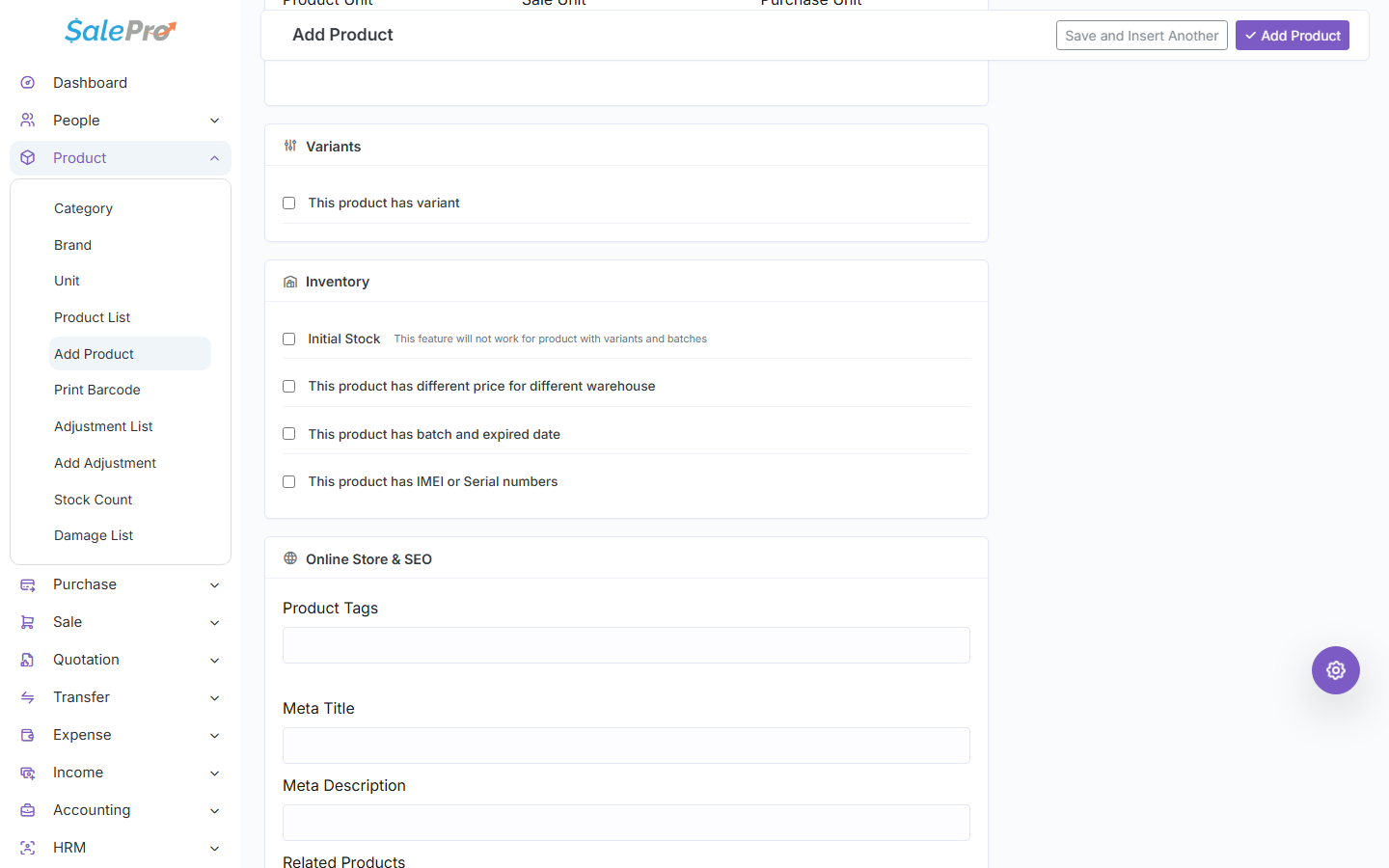The image size is (1389, 868).
Task: Click the Variants sliders icon
Action: tap(290, 146)
